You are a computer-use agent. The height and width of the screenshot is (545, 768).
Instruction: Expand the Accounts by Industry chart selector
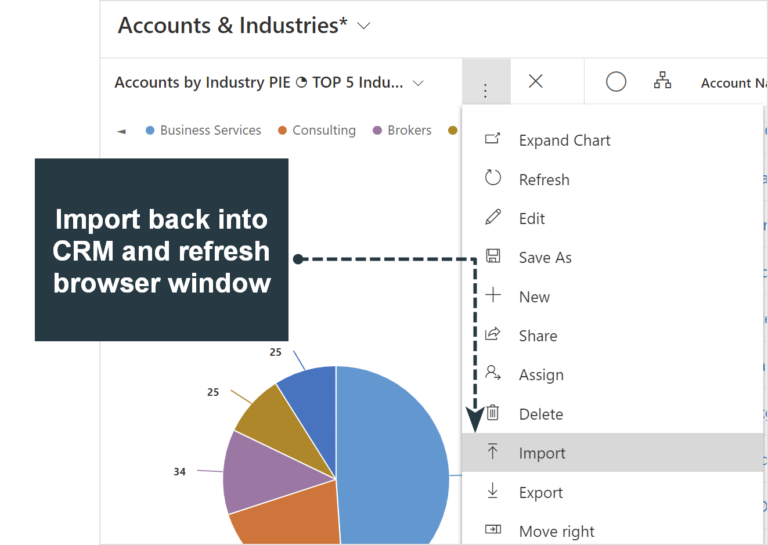point(418,83)
